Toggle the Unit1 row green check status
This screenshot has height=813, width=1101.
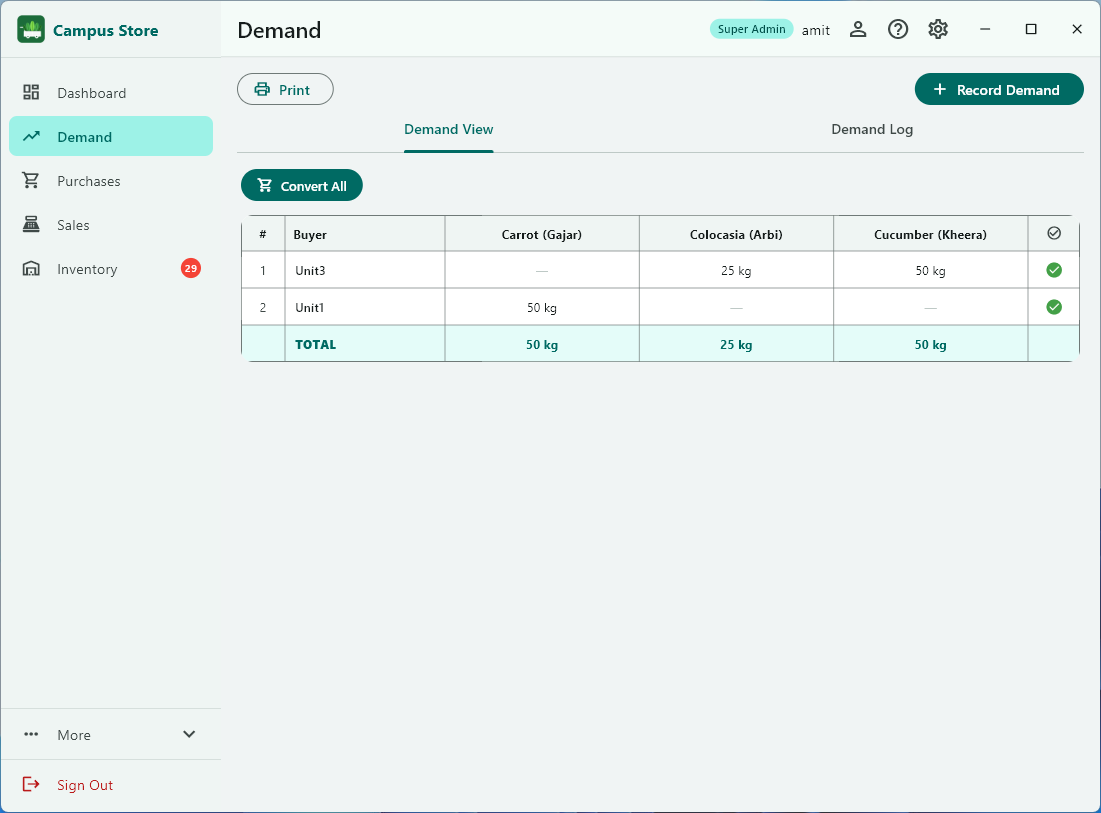click(x=1054, y=307)
